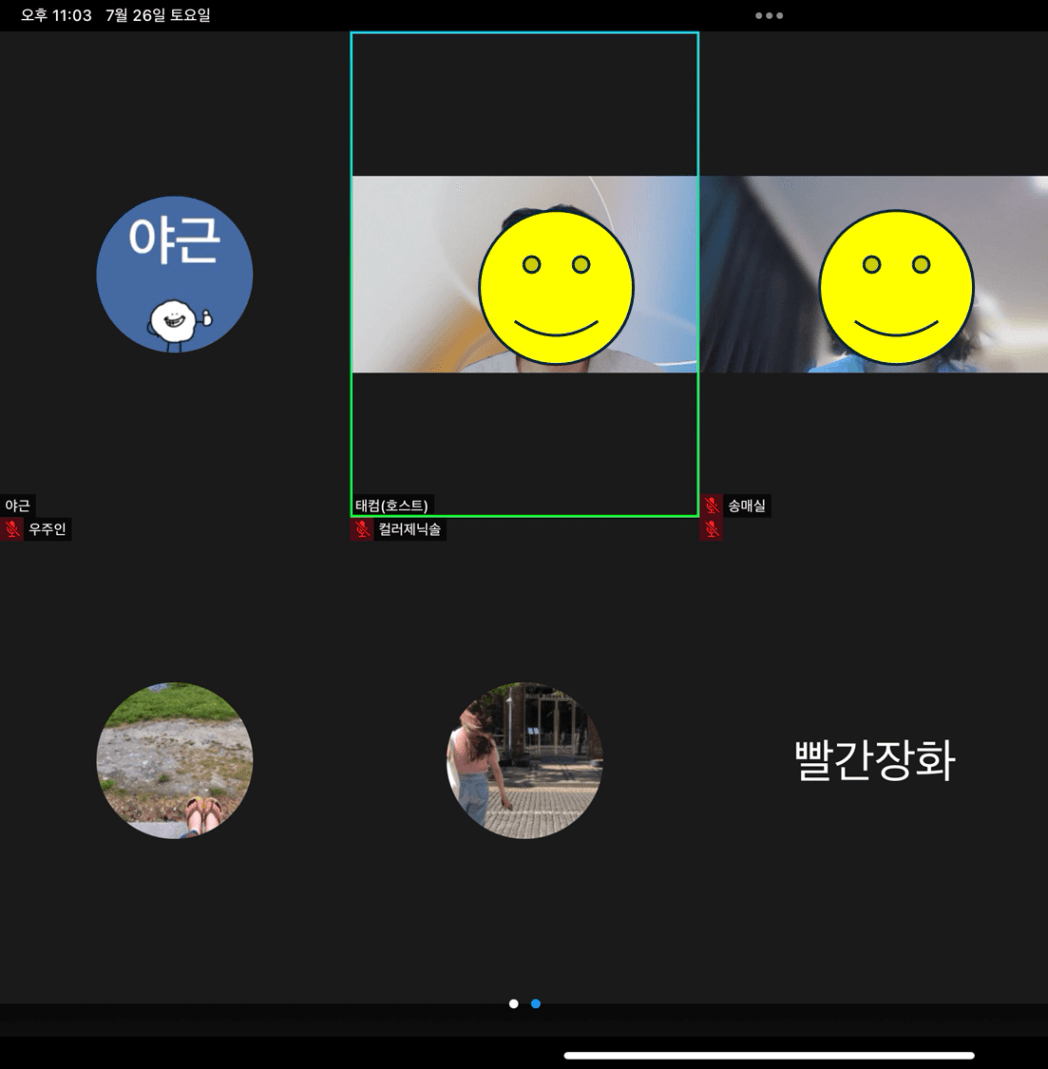Open the three-dot multitasking menu at top
Screen dimensions: 1048x1069
769,16
